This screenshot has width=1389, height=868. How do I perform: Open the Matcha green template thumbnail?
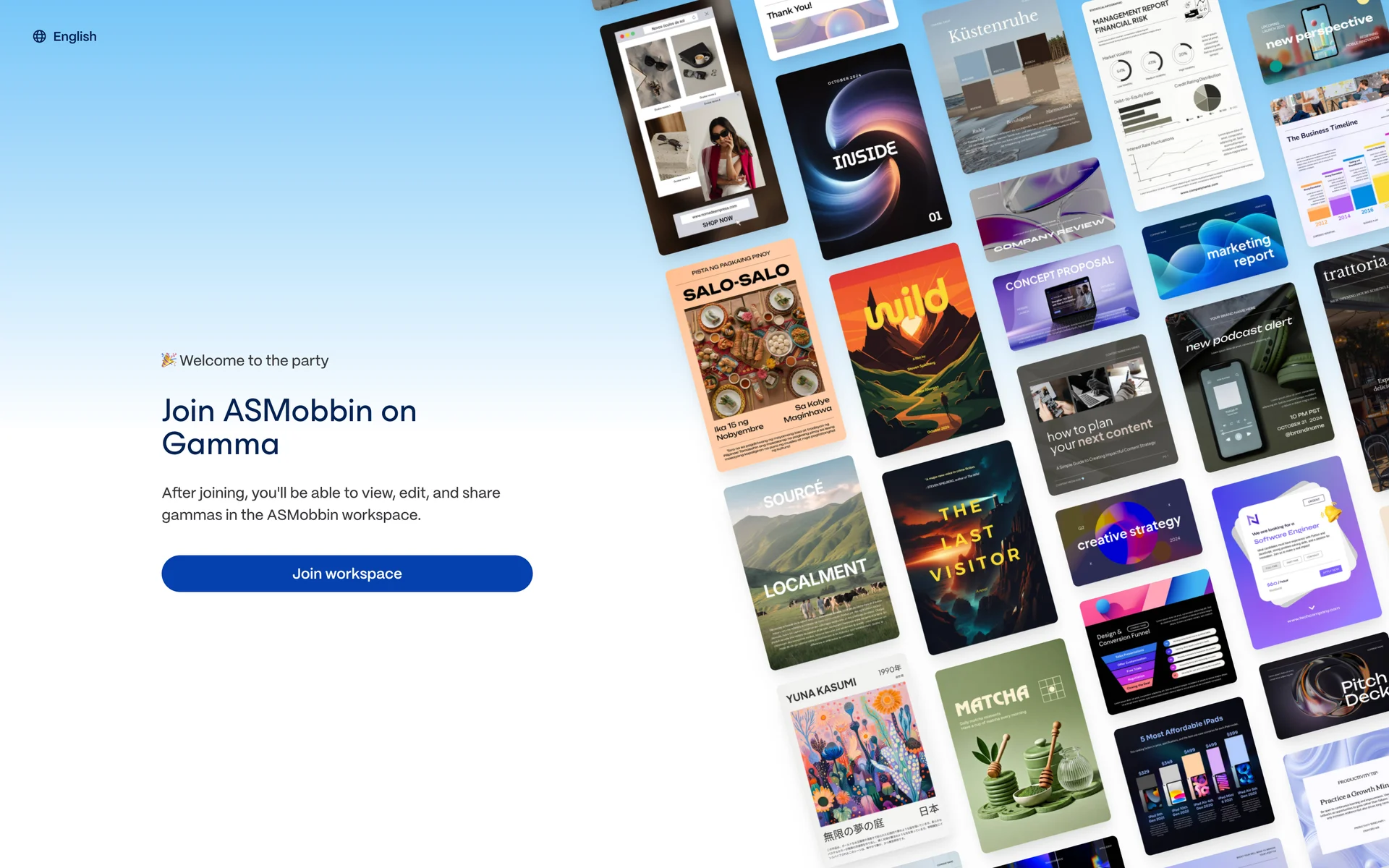point(1022,746)
